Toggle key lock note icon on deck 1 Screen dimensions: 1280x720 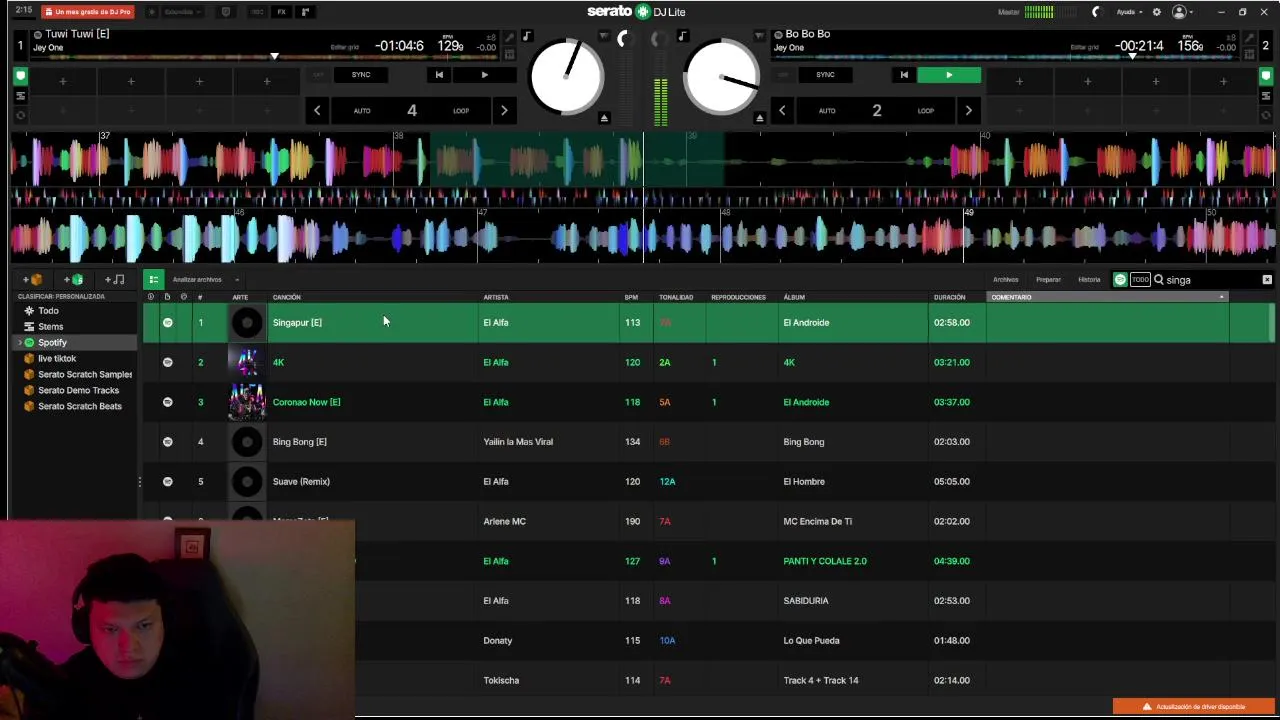527,36
